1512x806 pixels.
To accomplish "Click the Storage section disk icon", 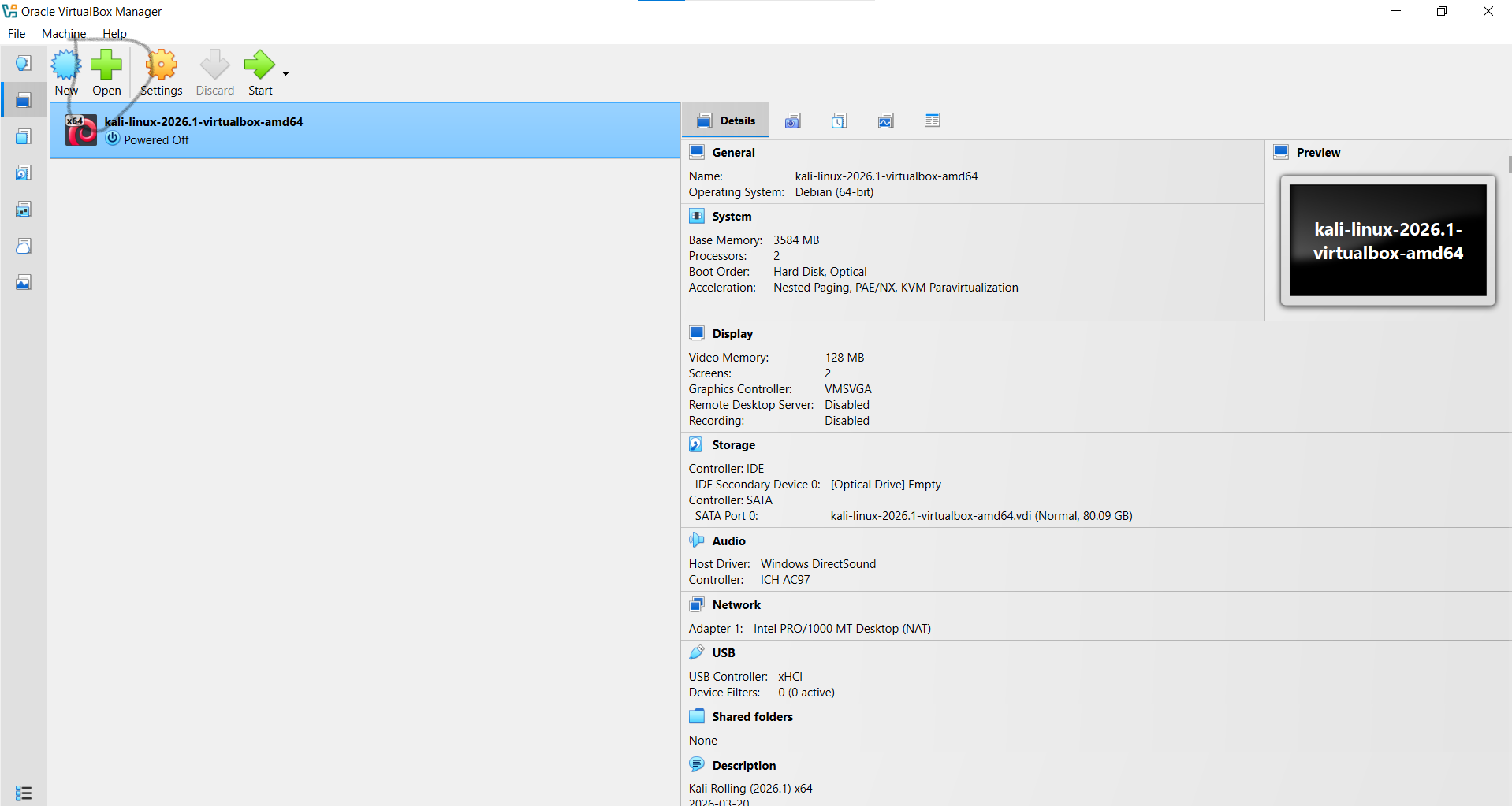I will click(x=697, y=444).
